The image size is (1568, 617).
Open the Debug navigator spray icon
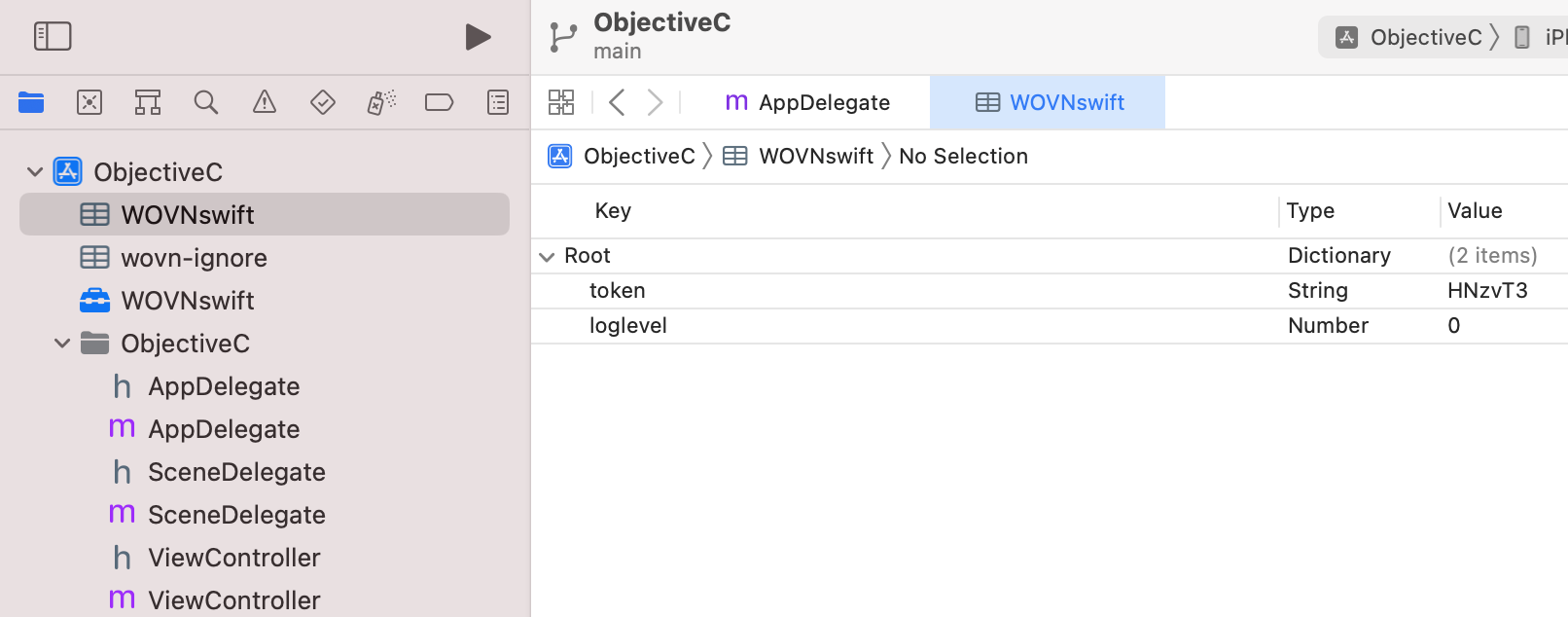pos(381,102)
